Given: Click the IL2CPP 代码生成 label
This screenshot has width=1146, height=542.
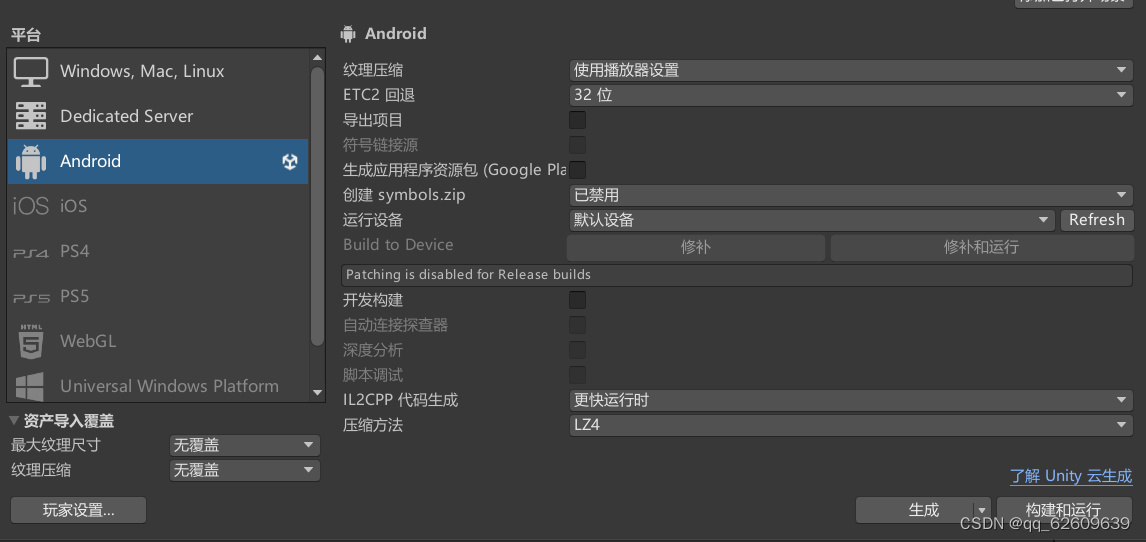Looking at the screenshot, I should point(401,400).
